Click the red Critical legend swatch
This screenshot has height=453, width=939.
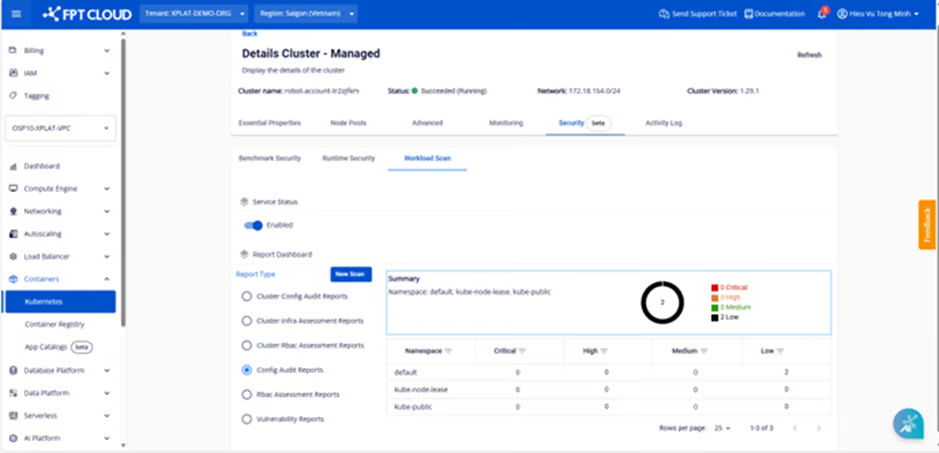tap(715, 287)
